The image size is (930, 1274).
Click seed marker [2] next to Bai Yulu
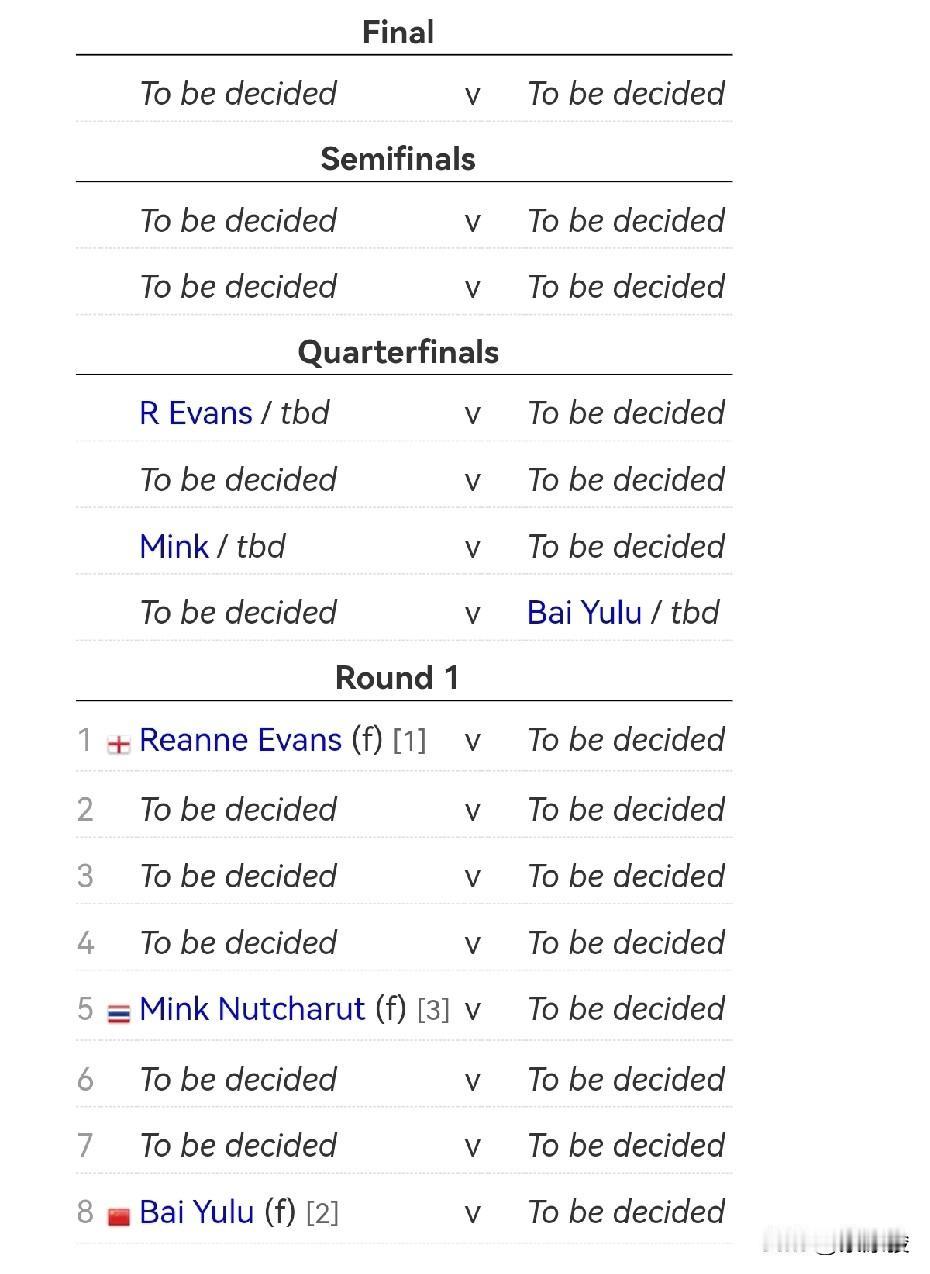coord(322,1213)
